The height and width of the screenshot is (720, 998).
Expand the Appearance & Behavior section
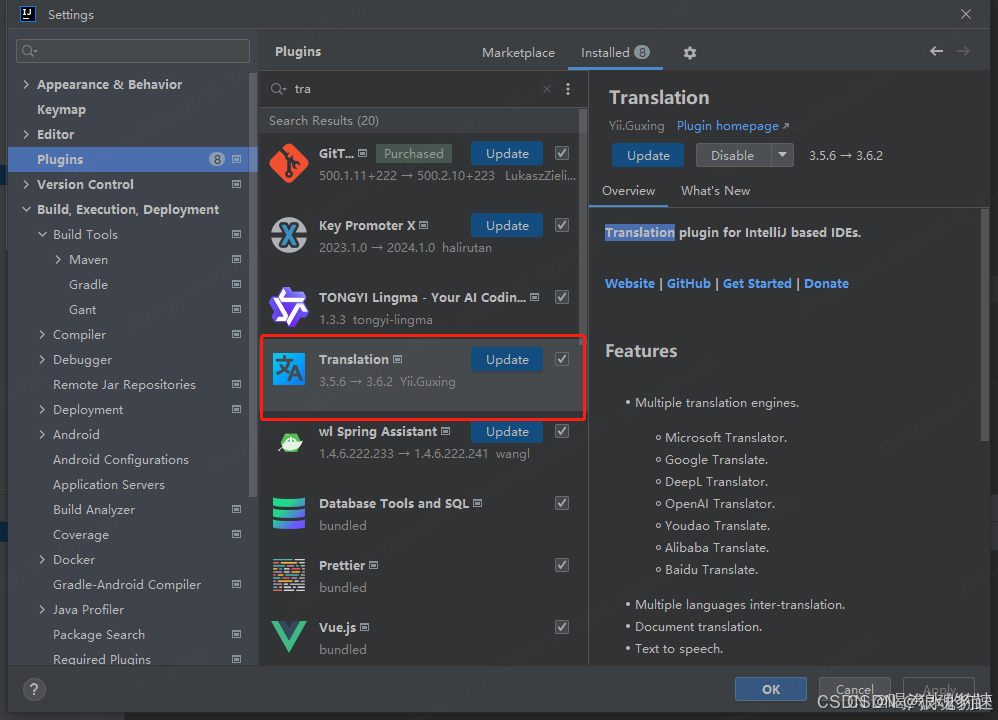coord(26,85)
